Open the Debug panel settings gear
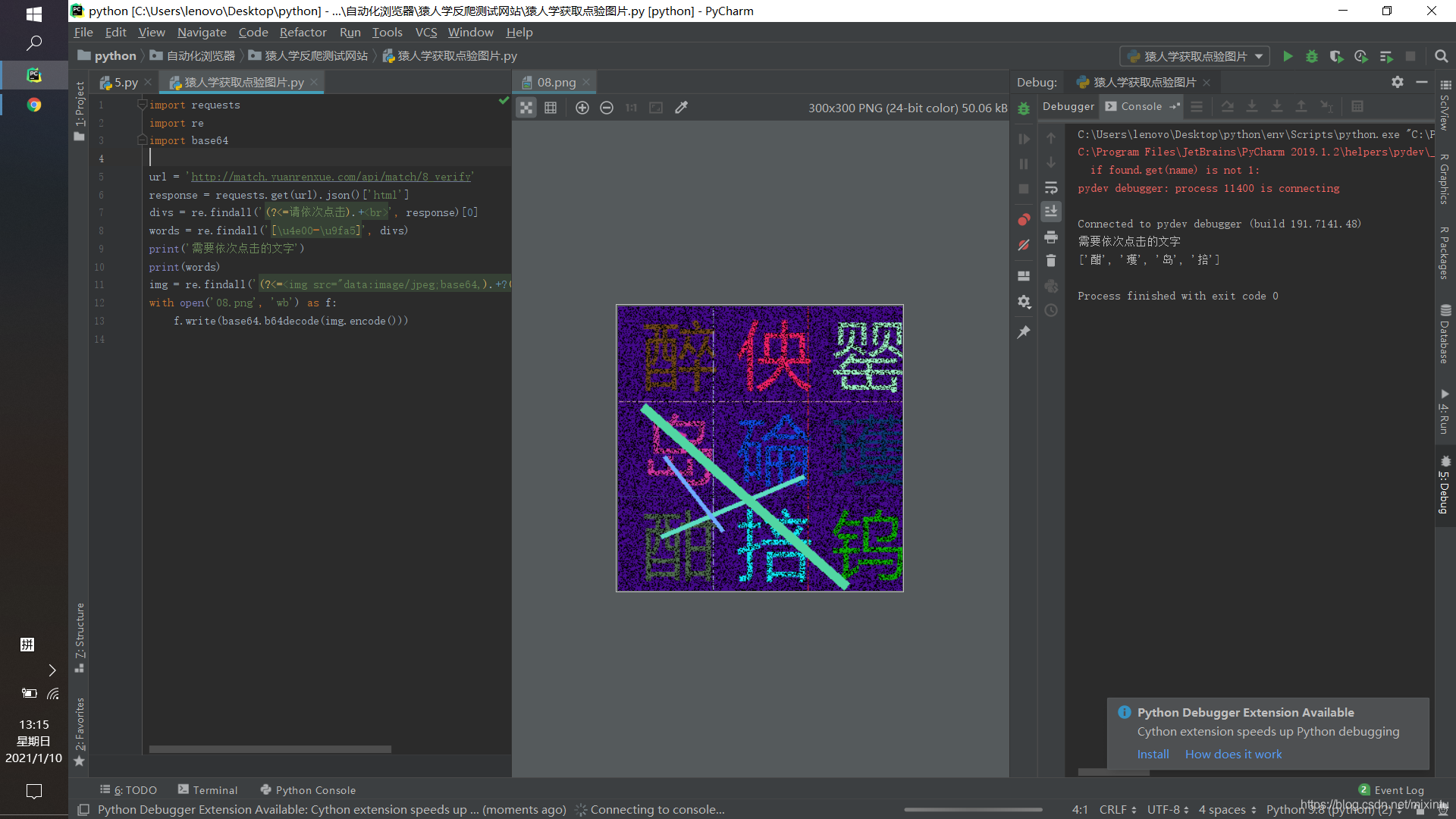Viewport: 1456px width, 819px height. coord(1397,82)
